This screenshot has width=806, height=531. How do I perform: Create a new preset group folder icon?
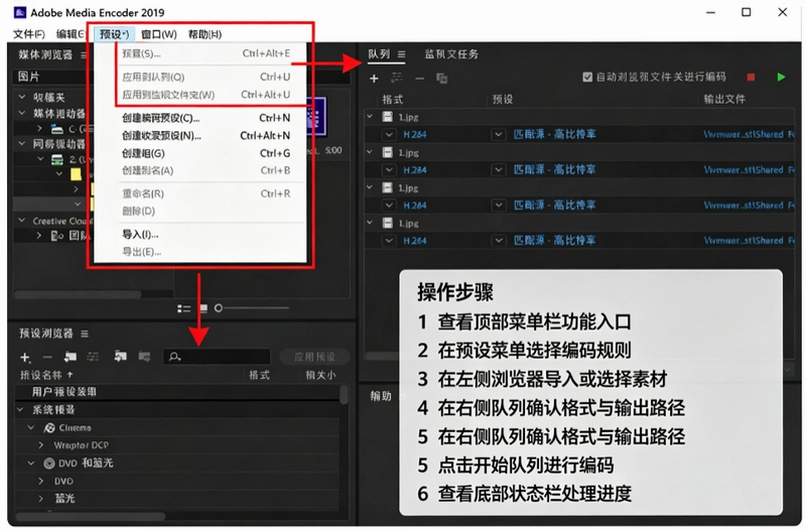(70, 356)
